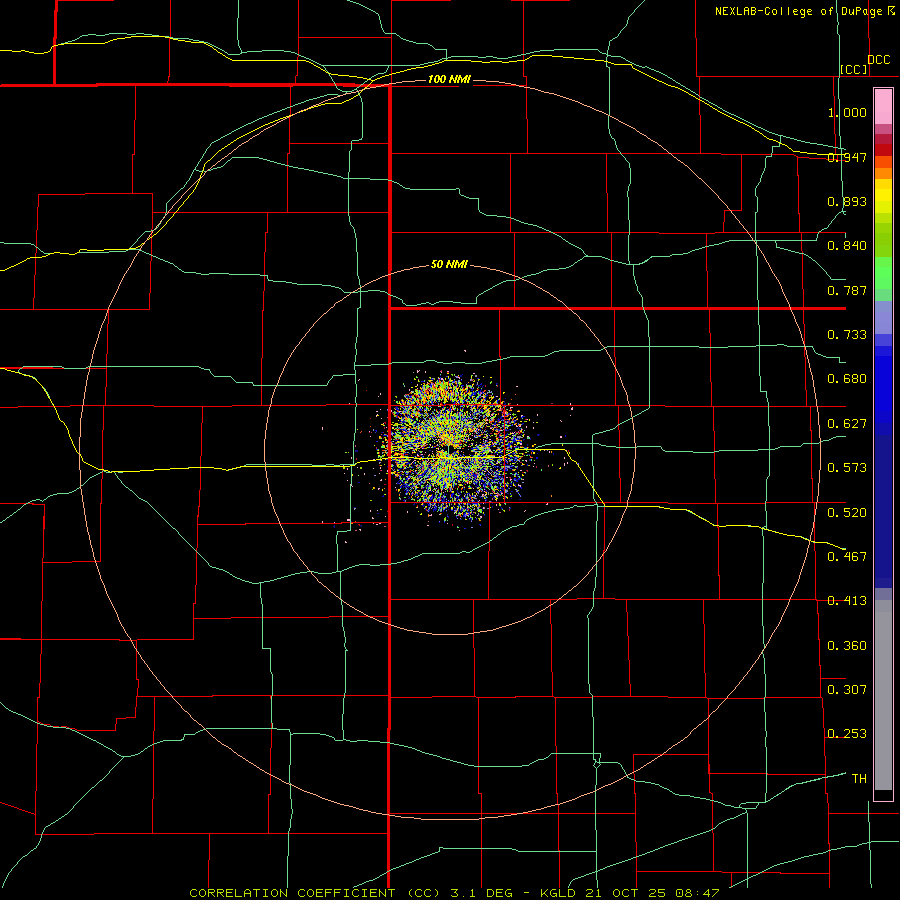The width and height of the screenshot is (900, 900).
Task: Click the 0.360 scale value
Action: 847,646
